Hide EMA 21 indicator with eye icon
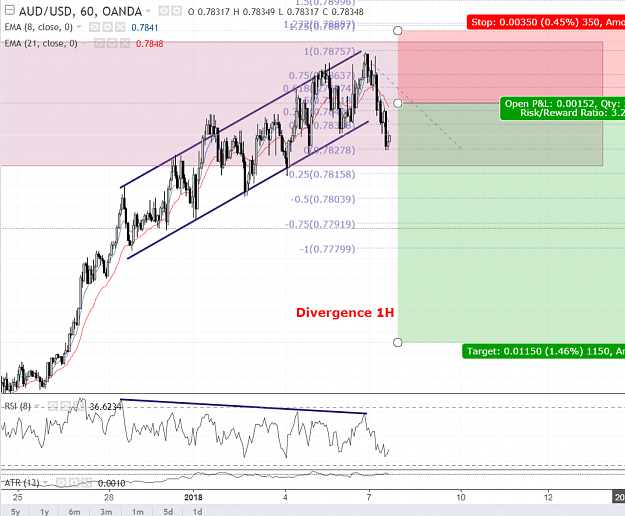The image size is (625, 516). click(x=99, y=43)
